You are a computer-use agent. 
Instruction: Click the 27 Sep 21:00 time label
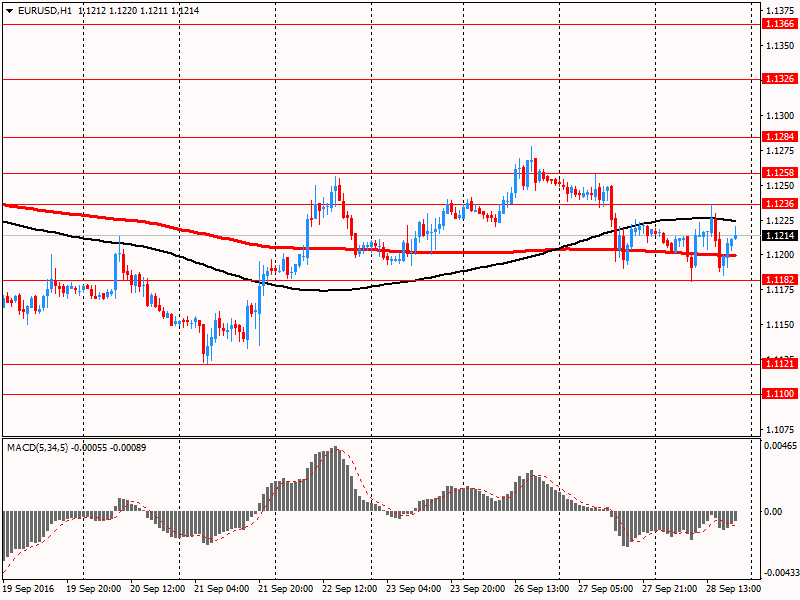click(670, 589)
